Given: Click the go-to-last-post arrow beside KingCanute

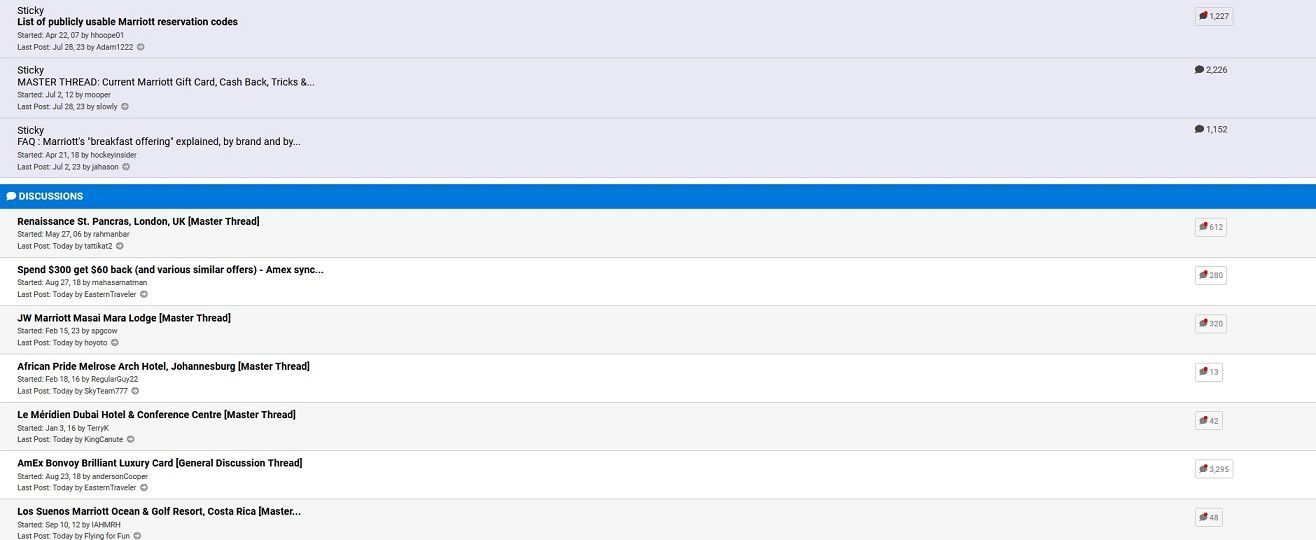Looking at the screenshot, I should click(131, 439).
